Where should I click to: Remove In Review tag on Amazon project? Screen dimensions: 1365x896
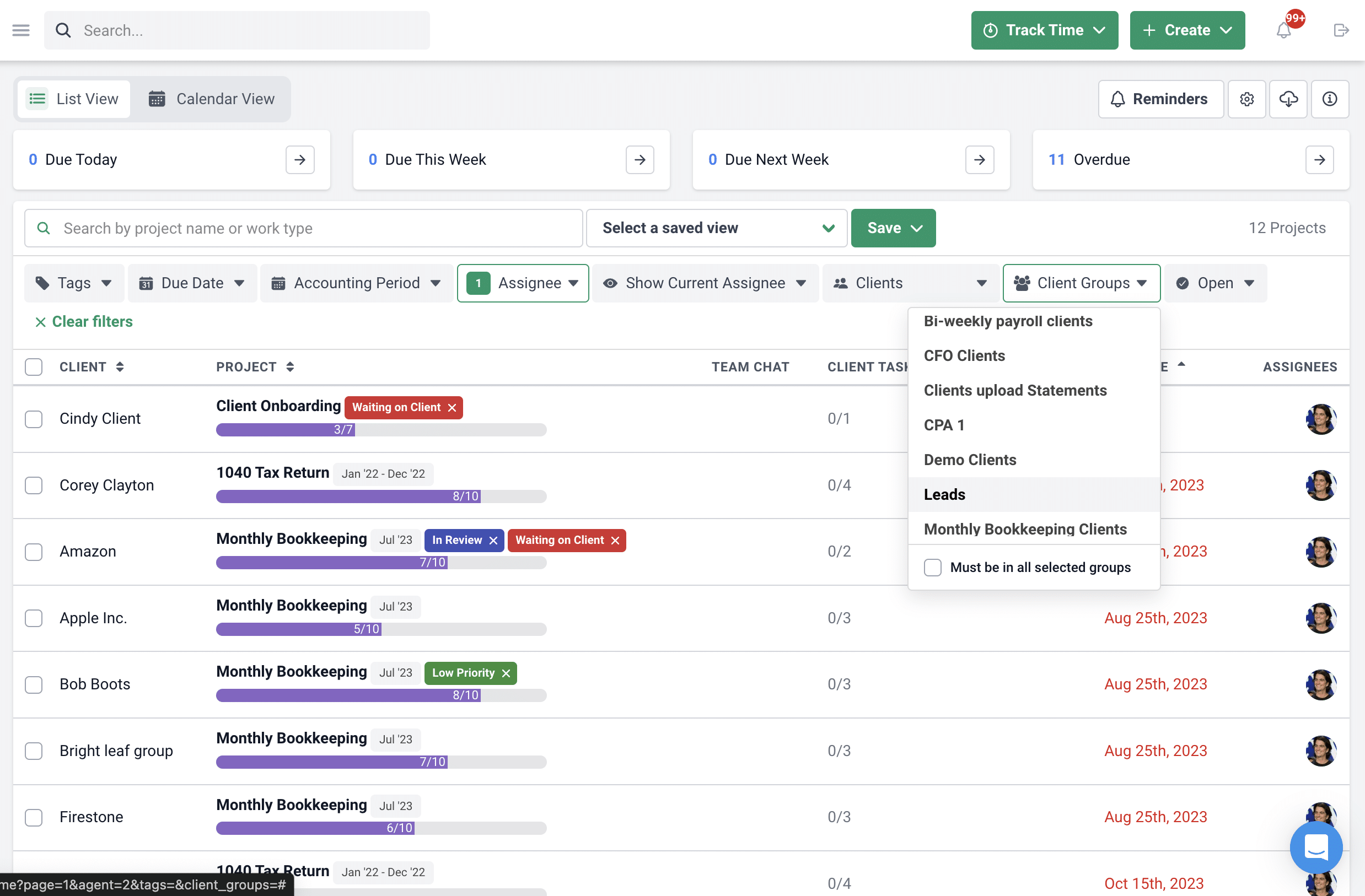coord(493,541)
